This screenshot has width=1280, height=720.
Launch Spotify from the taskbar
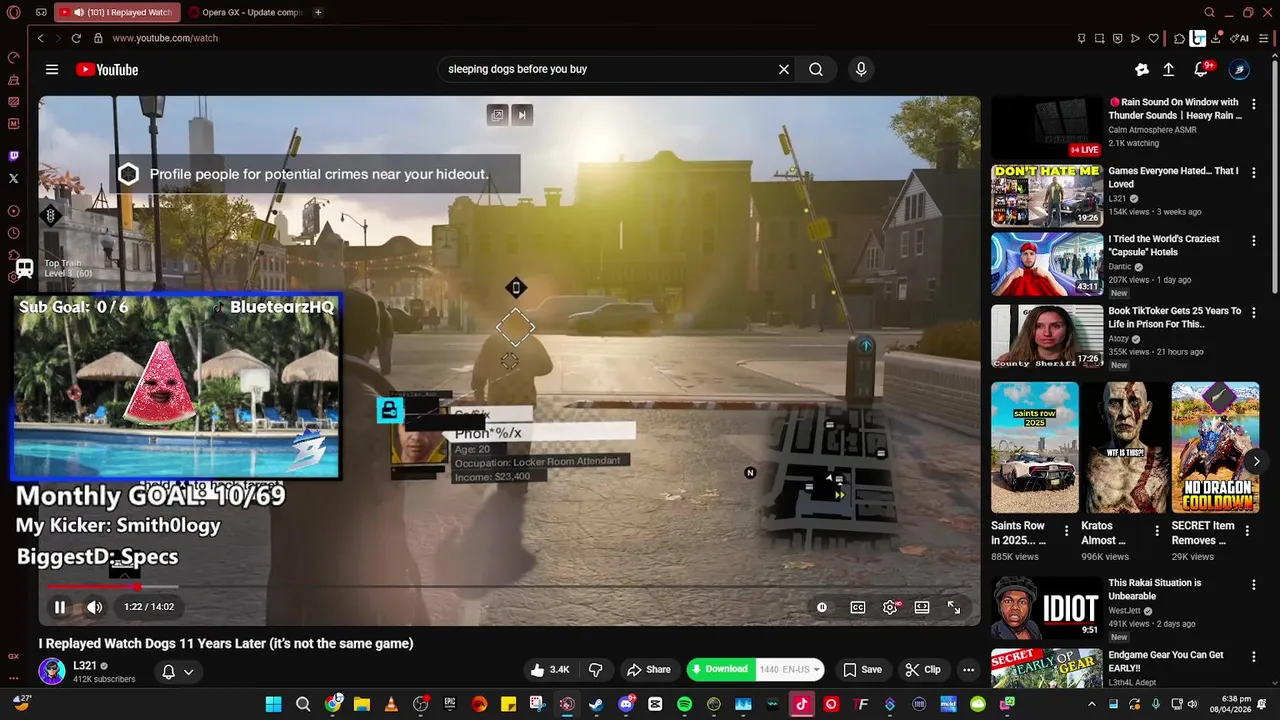(x=684, y=704)
